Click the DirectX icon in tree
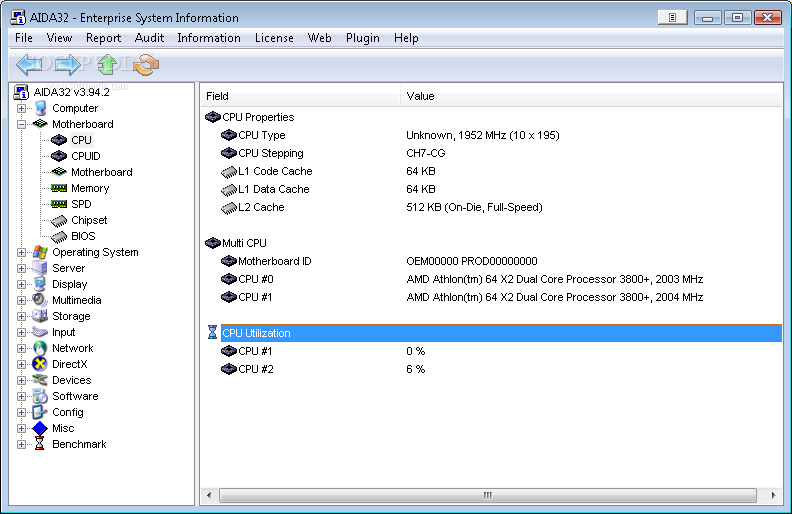Viewport: 792px width, 514px height. [40, 364]
